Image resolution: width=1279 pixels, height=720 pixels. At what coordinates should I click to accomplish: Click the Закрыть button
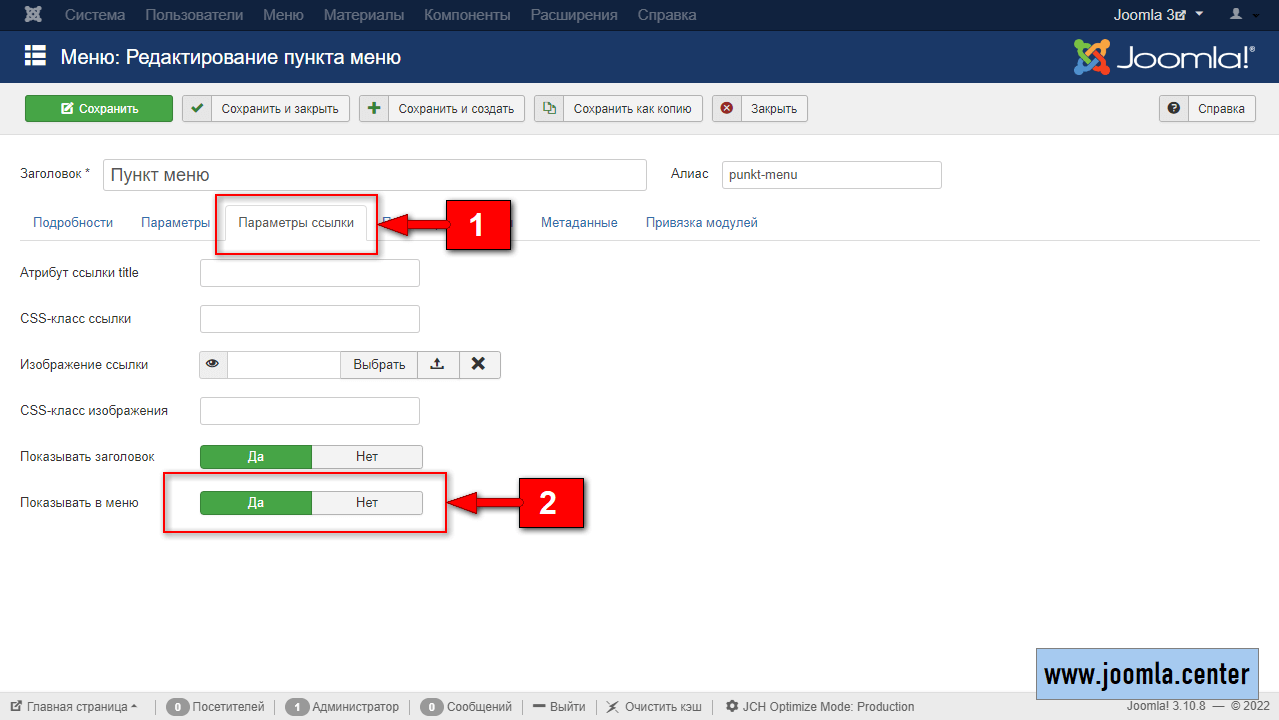760,109
